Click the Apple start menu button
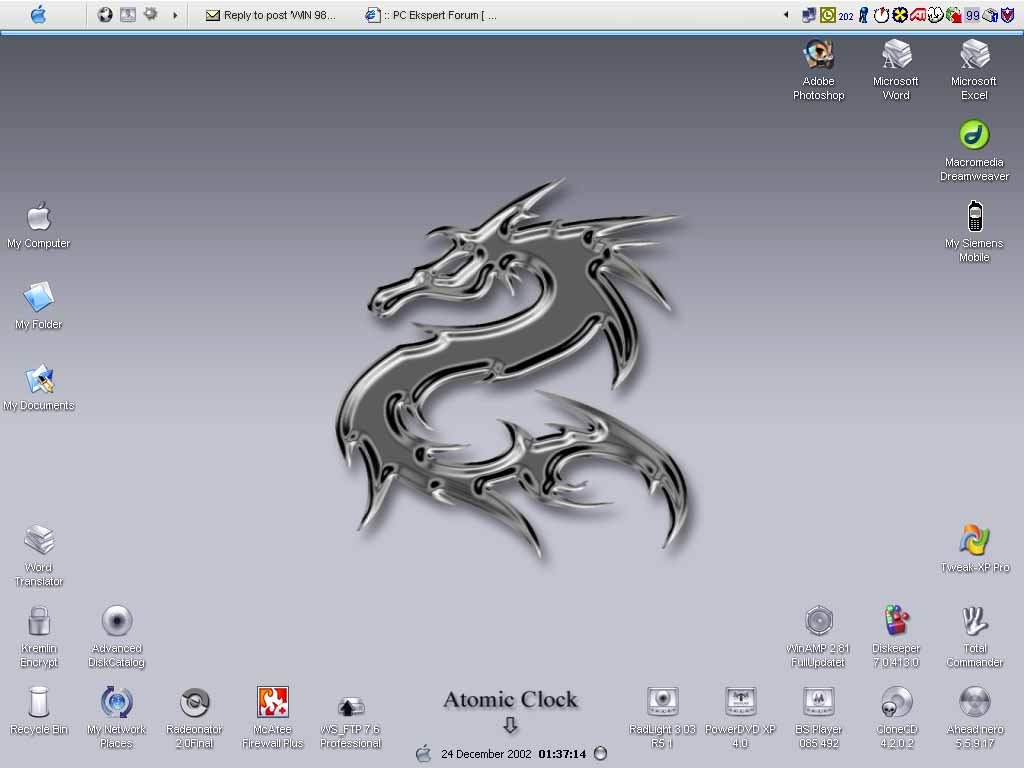Image resolution: width=1024 pixels, height=768 pixels. click(38, 15)
